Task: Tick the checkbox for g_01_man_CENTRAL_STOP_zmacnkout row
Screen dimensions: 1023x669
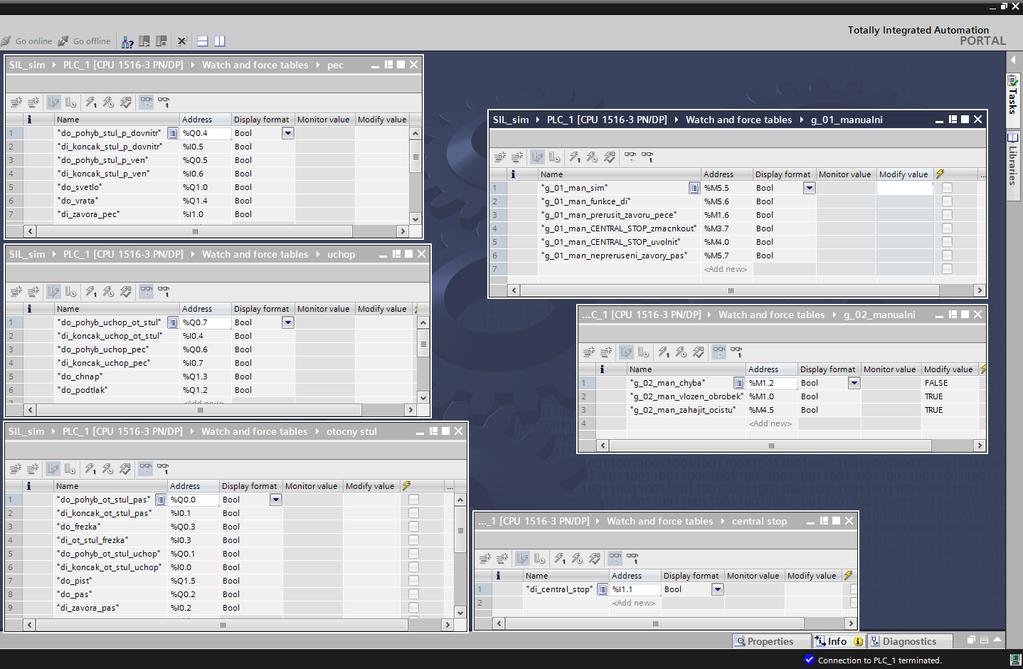Action: tap(947, 229)
